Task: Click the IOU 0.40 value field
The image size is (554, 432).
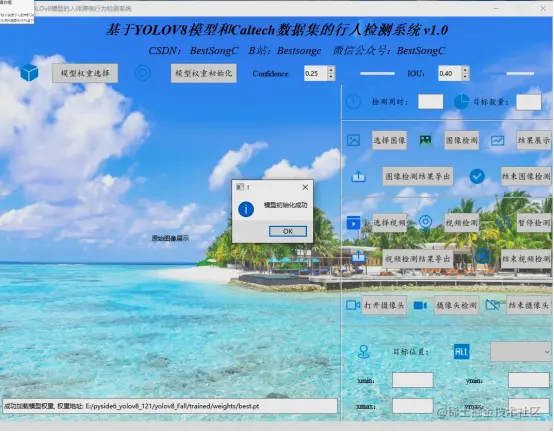Action: pos(450,73)
